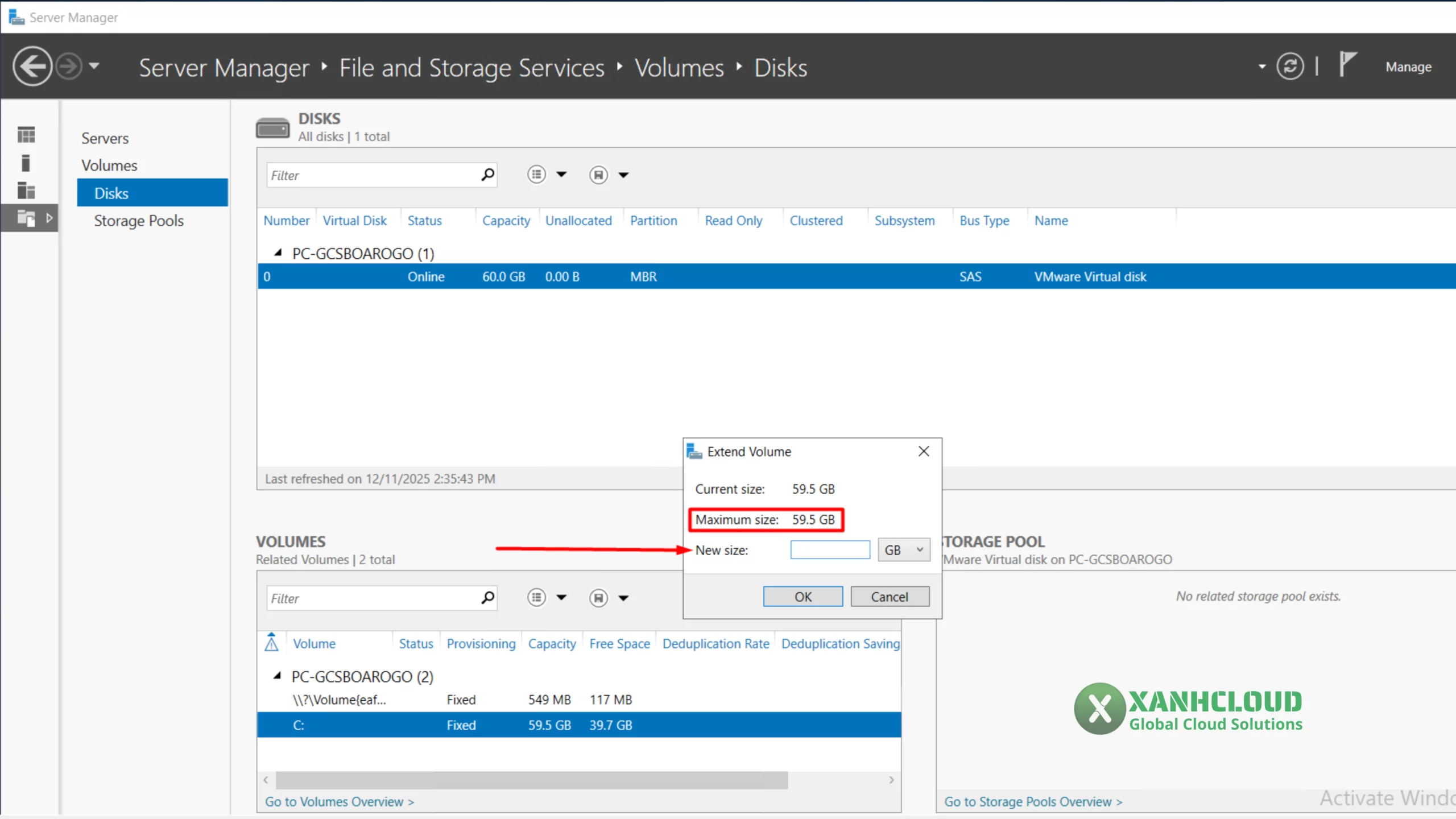Click the New size input field
The height and width of the screenshot is (819, 1456).
830,549
